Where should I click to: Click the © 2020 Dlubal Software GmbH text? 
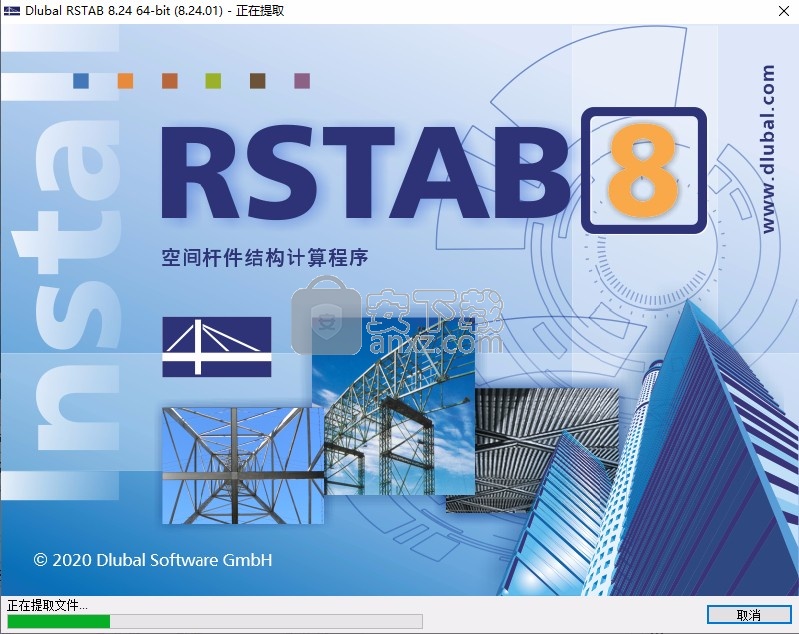[x=153, y=560]
